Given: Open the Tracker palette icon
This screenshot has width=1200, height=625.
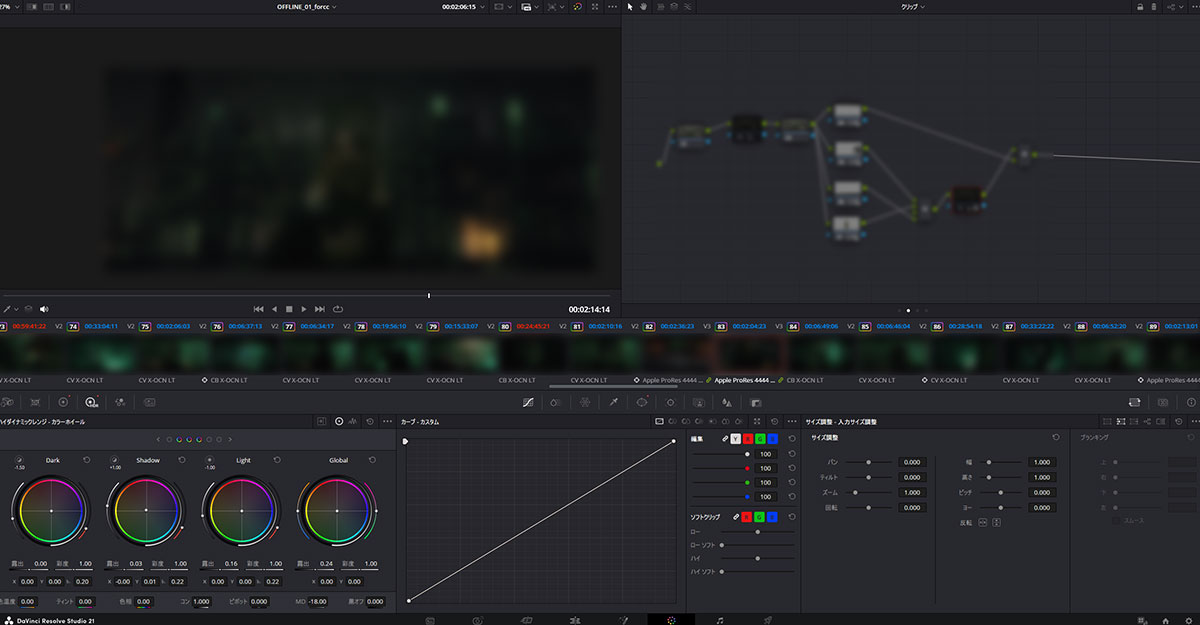Looking at the screenshot, I should (x=671, y=401).
